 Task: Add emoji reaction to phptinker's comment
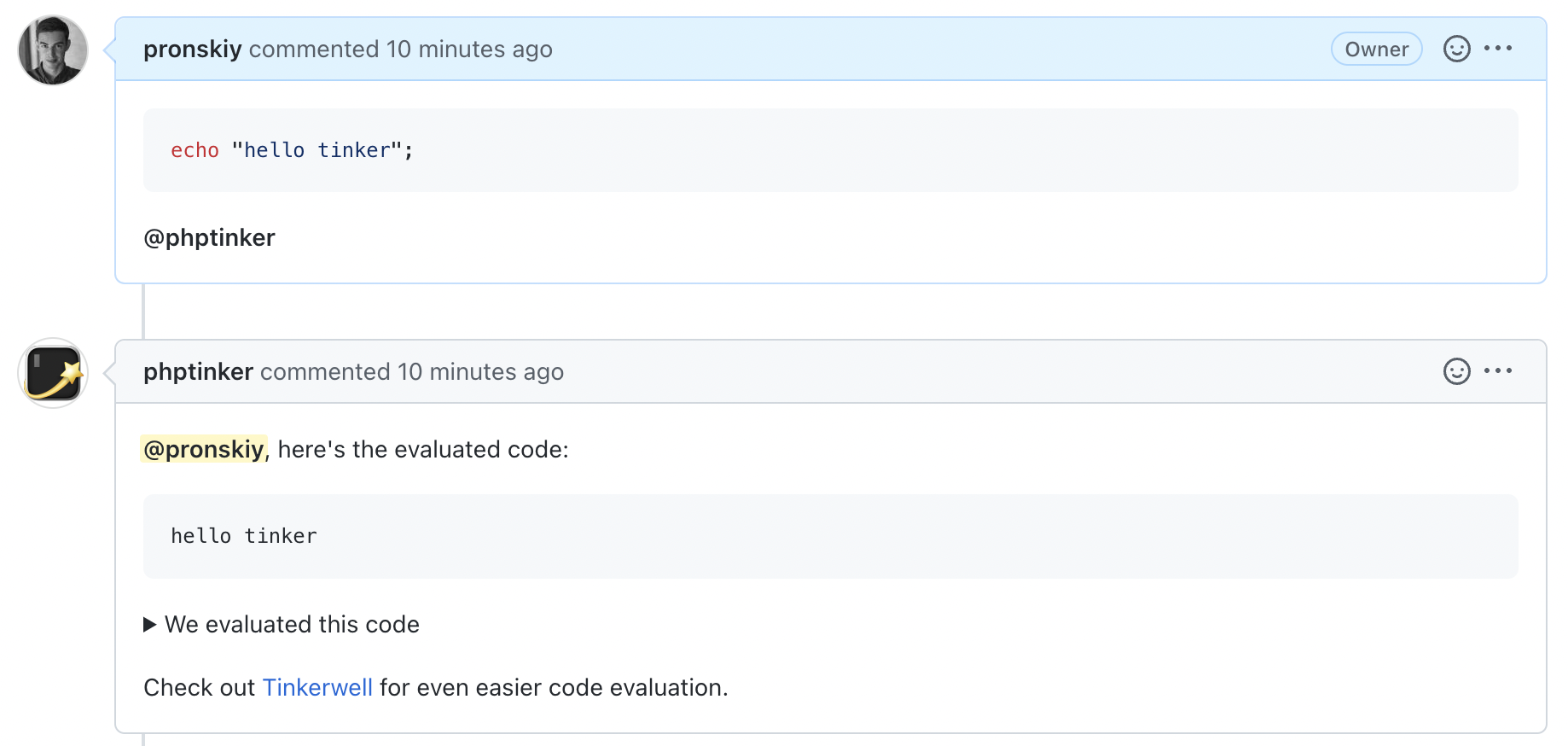pos(1456,372)
